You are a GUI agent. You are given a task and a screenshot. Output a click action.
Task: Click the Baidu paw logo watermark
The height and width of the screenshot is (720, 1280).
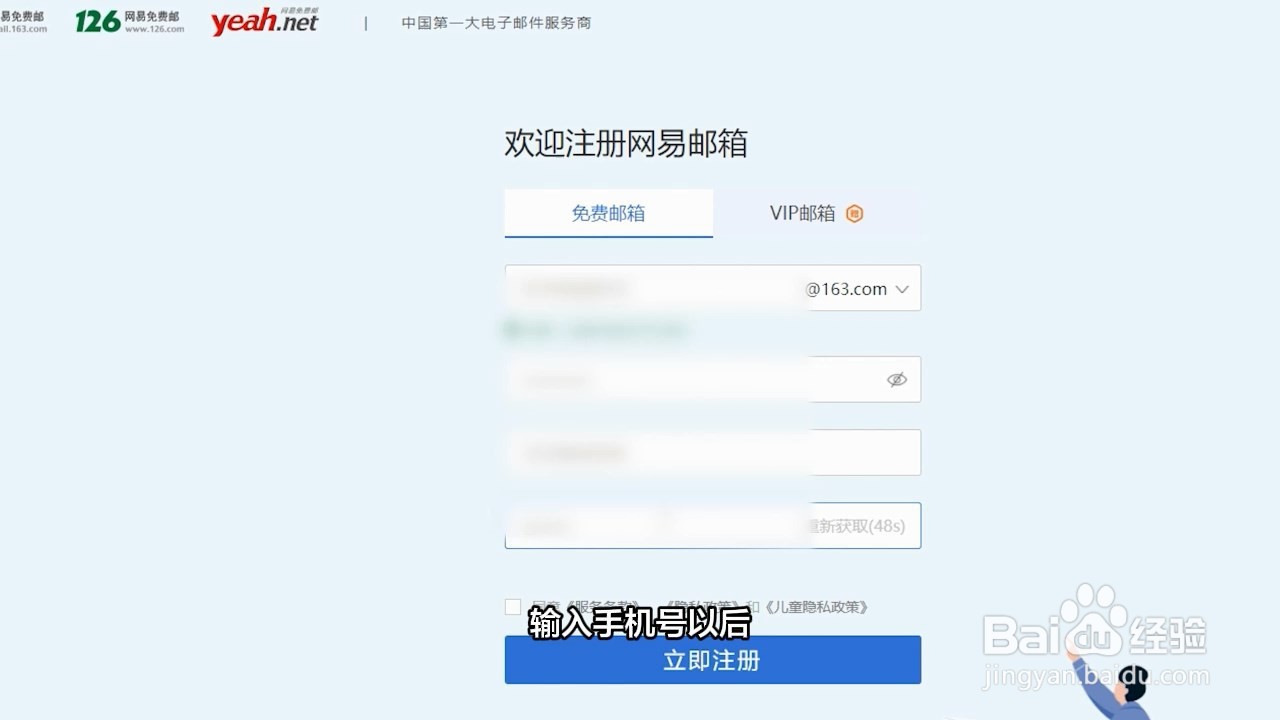(x=1095, y=625)
